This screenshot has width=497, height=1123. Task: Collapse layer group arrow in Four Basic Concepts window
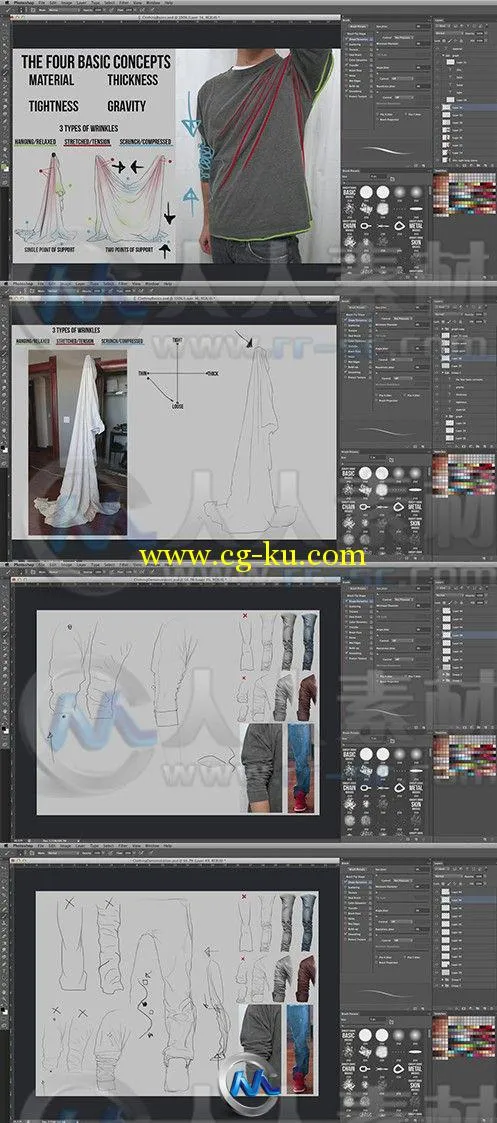(x=443, y=56)
